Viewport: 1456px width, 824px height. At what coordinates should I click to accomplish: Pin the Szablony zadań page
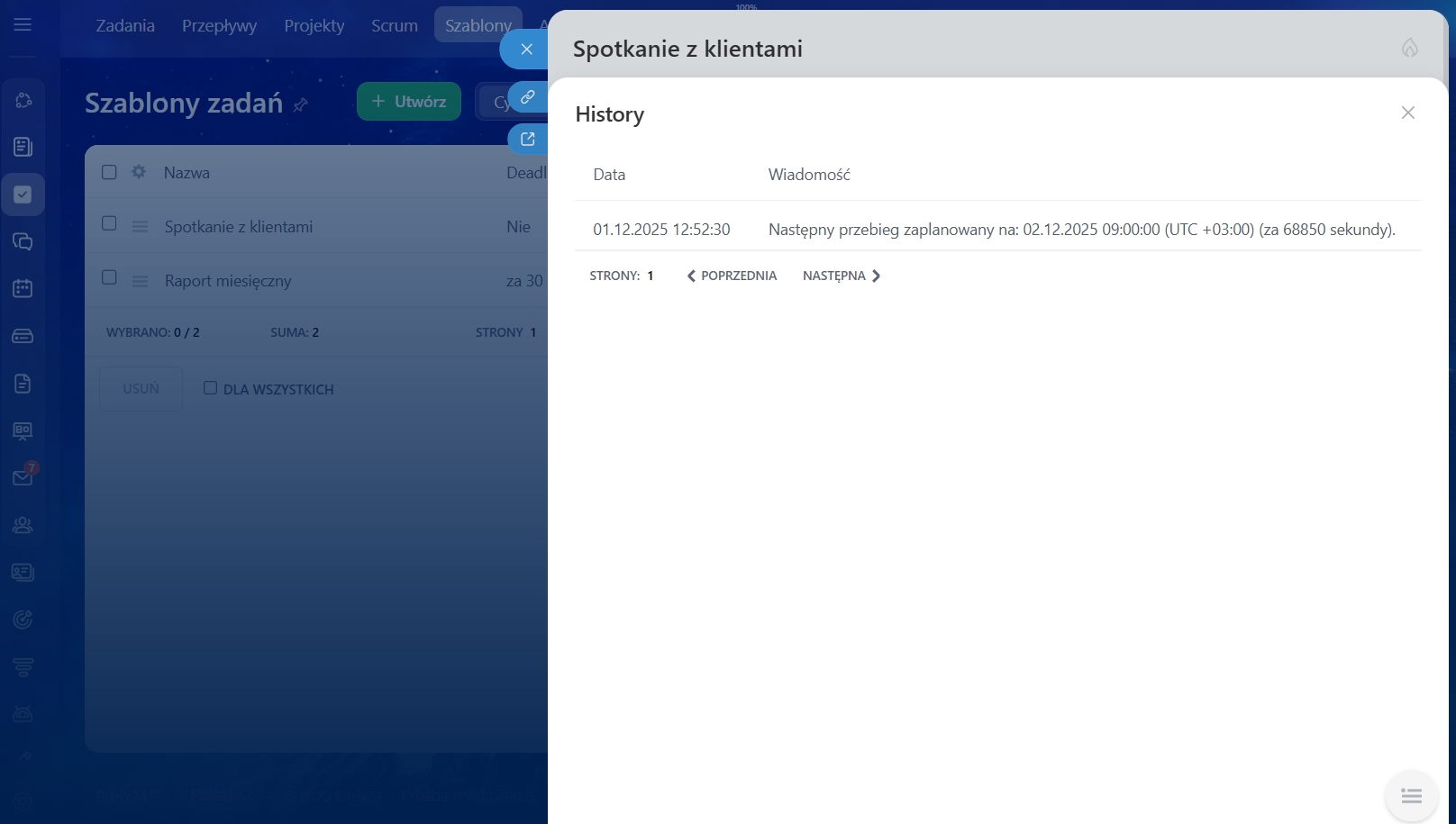pos(301,104)
